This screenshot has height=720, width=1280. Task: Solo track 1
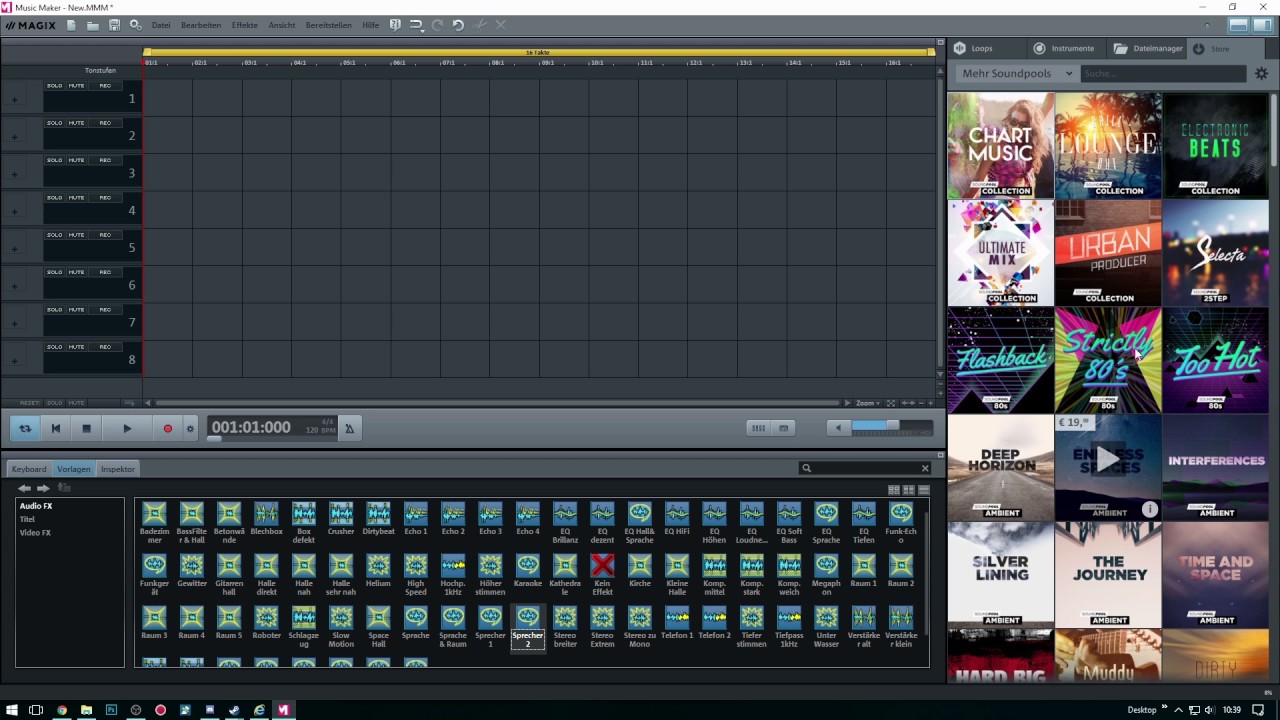click(54, 86)
